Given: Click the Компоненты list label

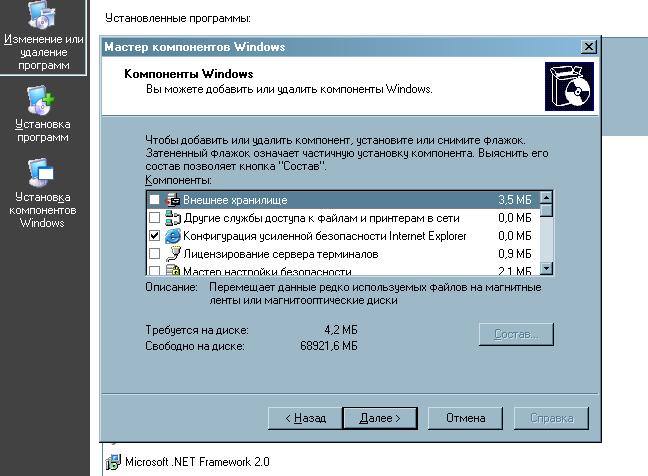Looking at the screenshot, I should tap(178, 181).
